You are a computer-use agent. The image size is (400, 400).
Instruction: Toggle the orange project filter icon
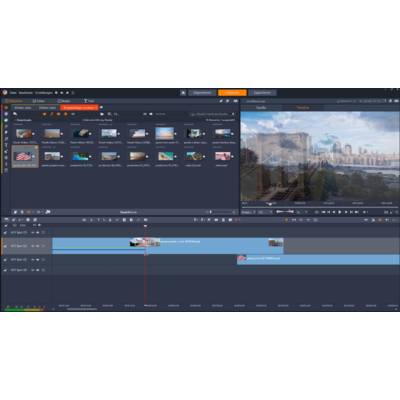(x=65, y=114)
